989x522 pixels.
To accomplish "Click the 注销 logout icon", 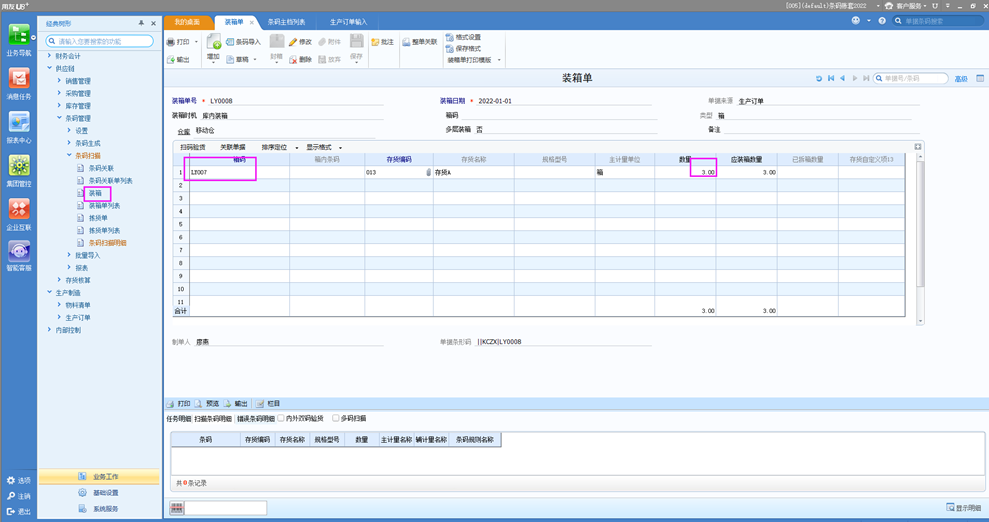I will pos(11,496).
